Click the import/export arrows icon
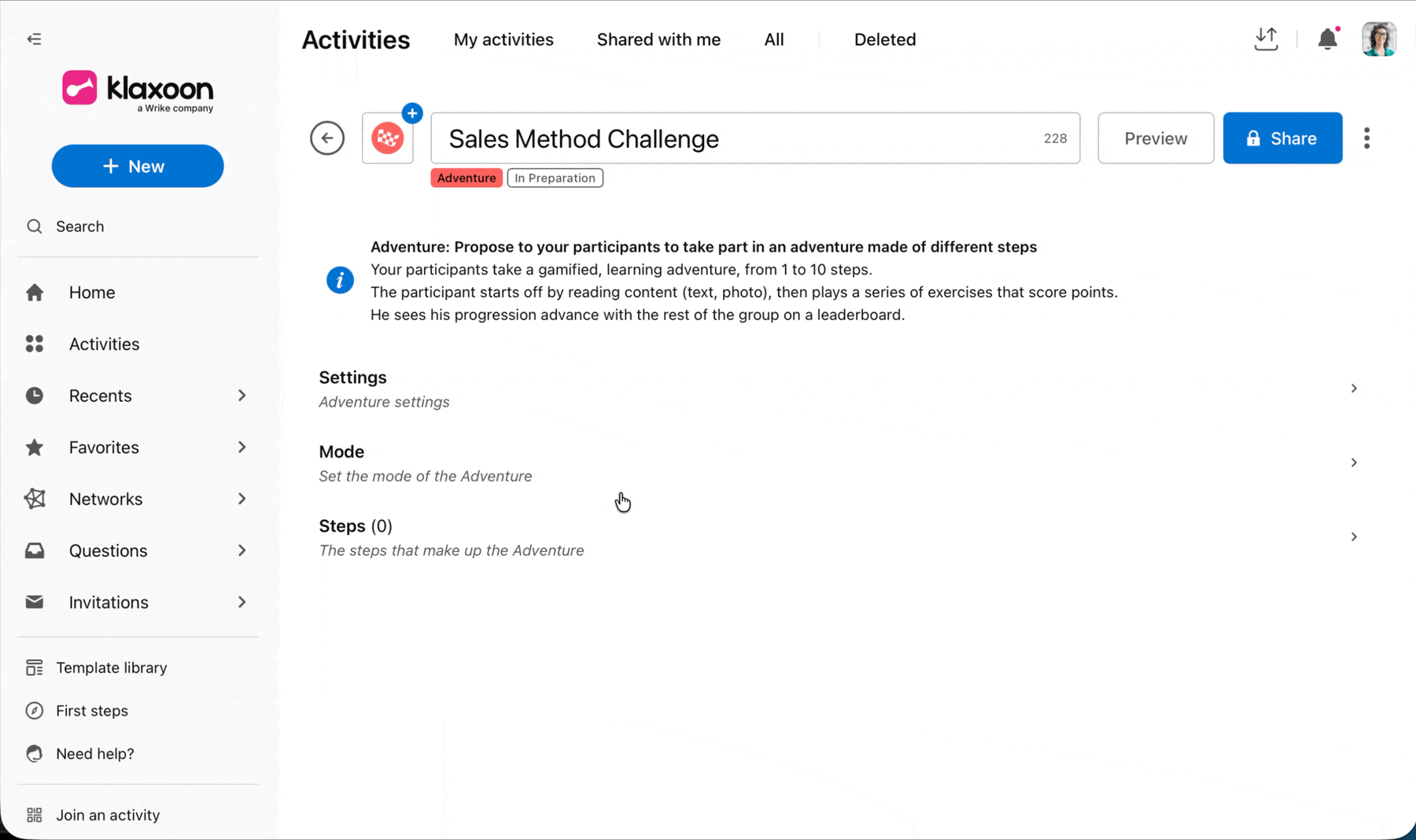 click(1266, 39)
